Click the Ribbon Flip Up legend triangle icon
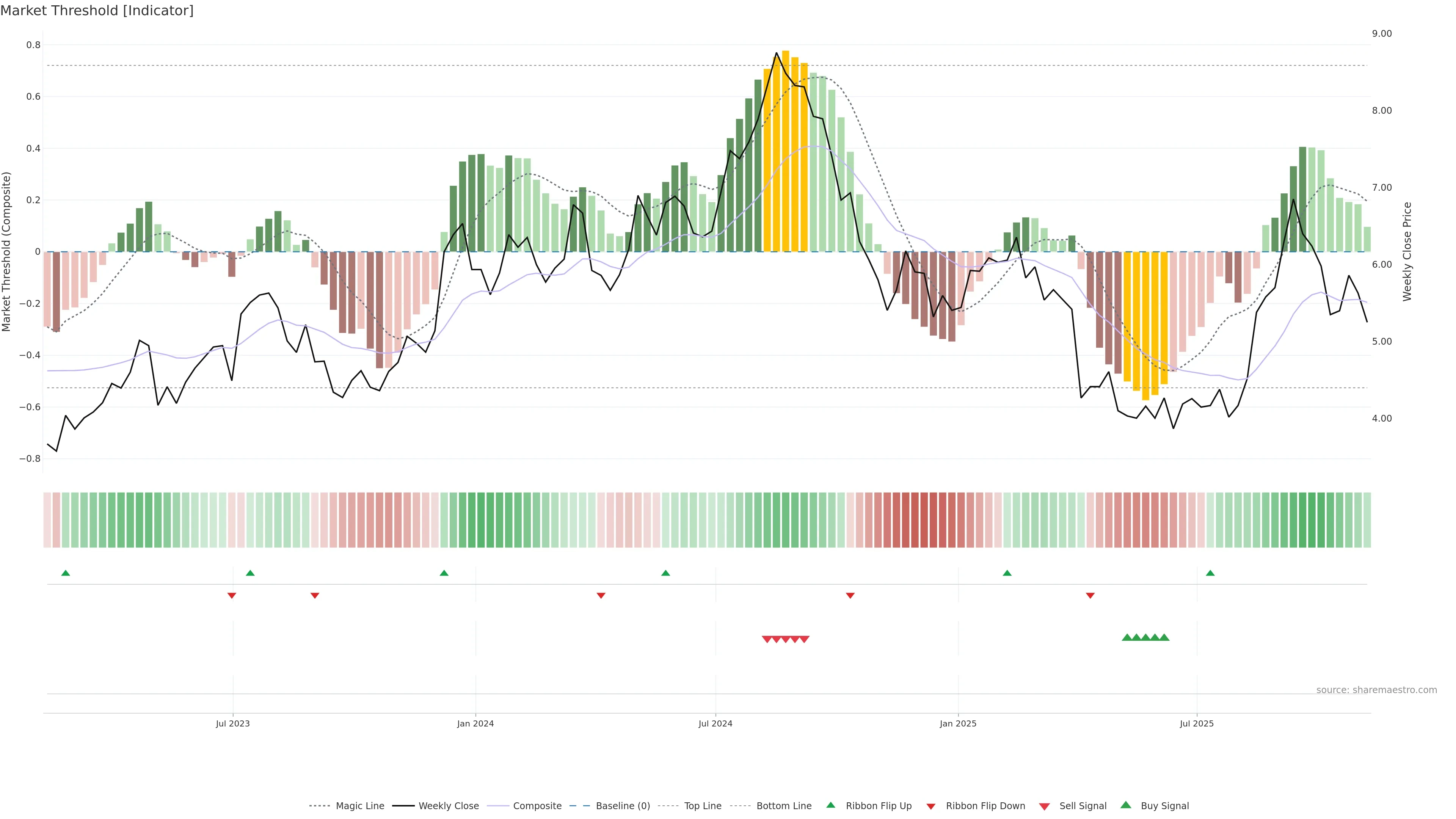 pos(830,805)
